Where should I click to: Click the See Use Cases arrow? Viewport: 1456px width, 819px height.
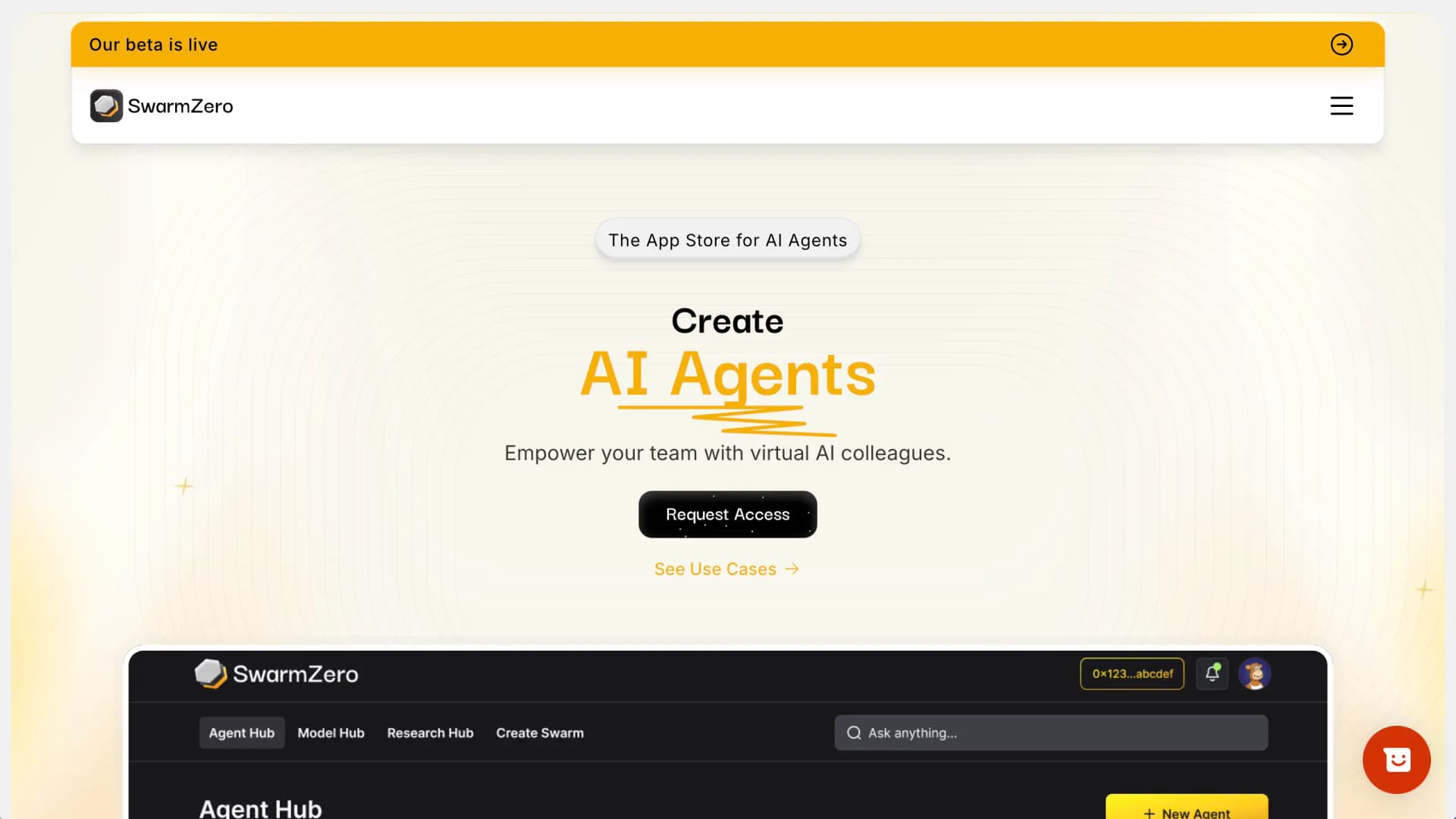792,569
